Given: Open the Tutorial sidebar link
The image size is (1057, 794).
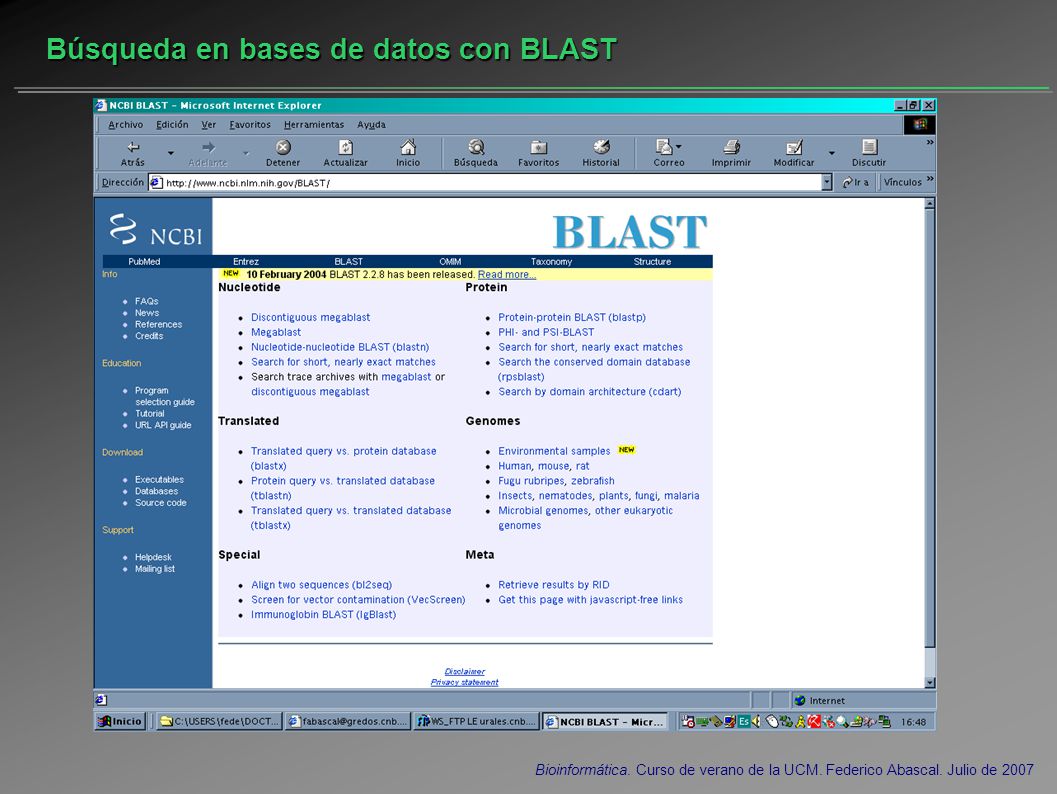Looking at the screenshot, I should [x=149, y=413].
